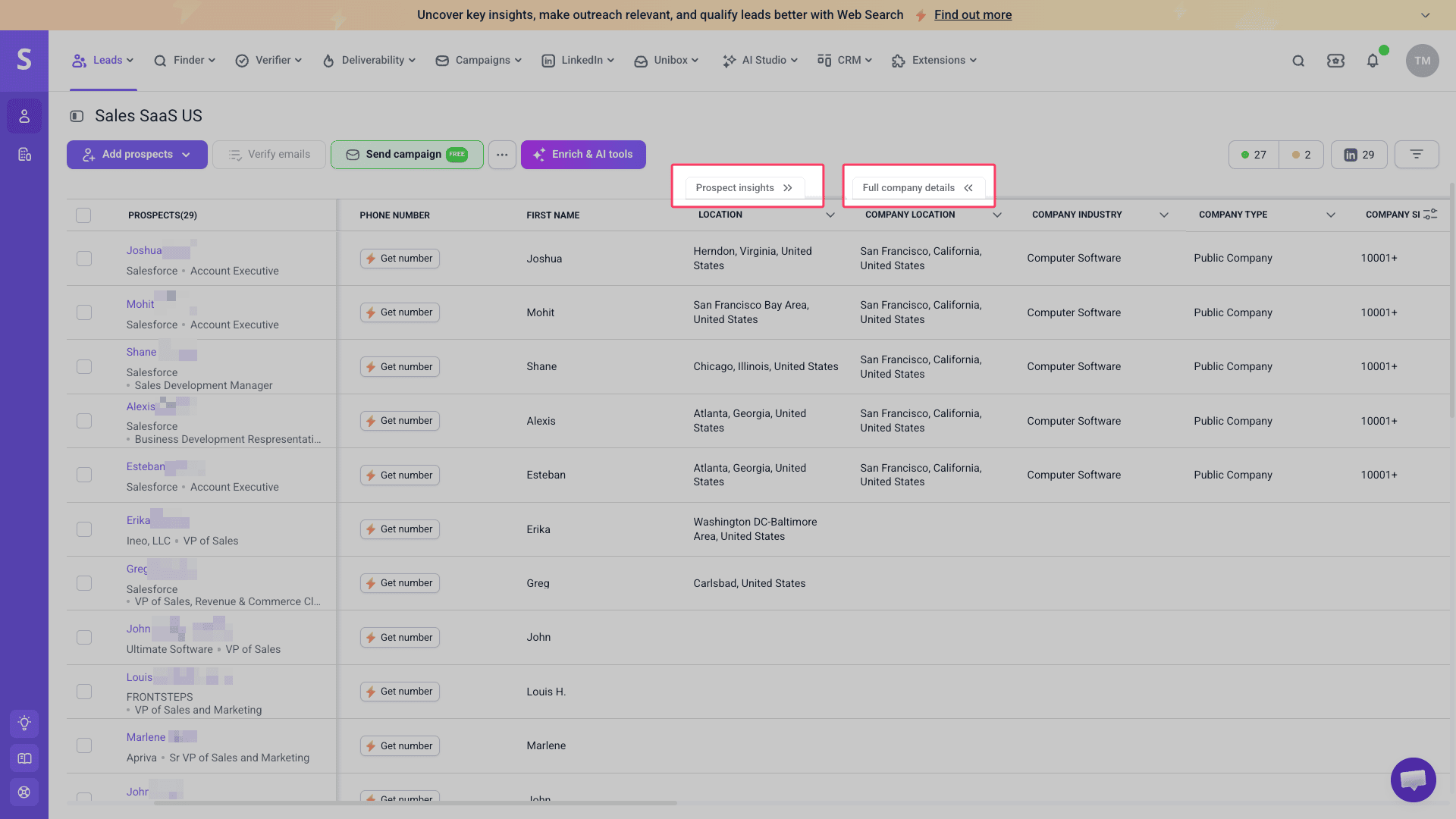Open the notifications bell

tap(1373, 61)
